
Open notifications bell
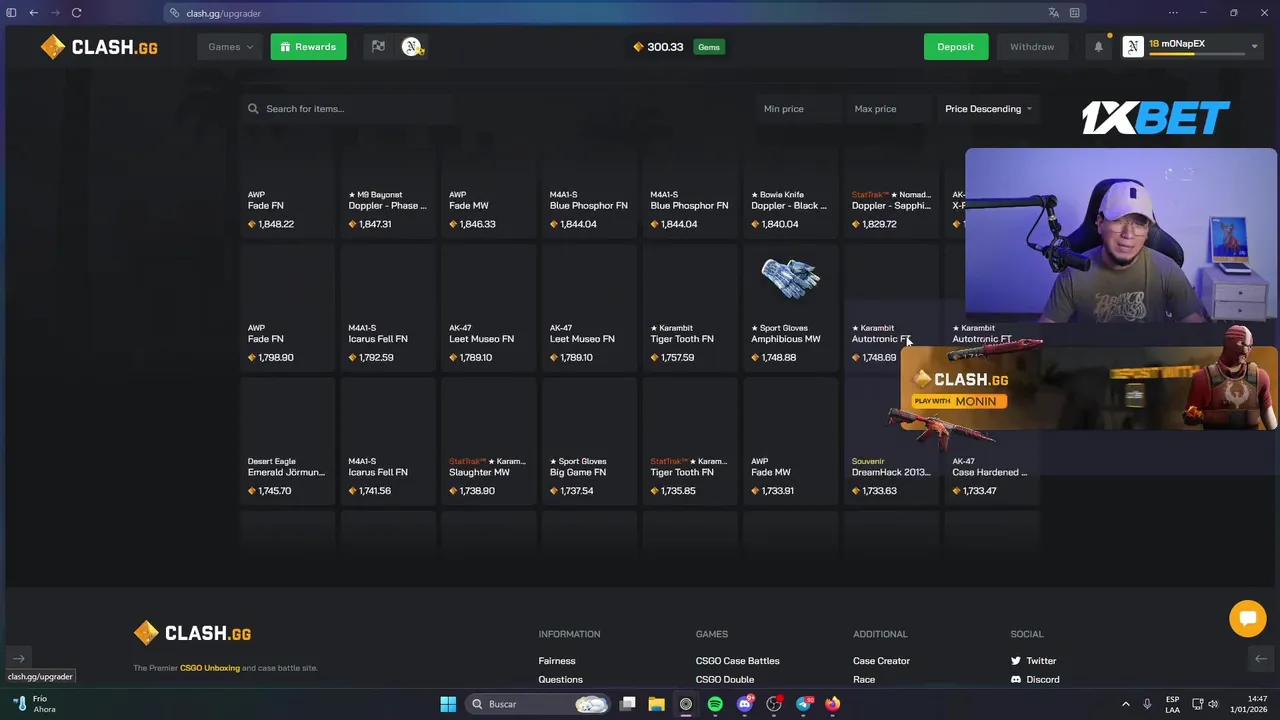(1098, 47)
